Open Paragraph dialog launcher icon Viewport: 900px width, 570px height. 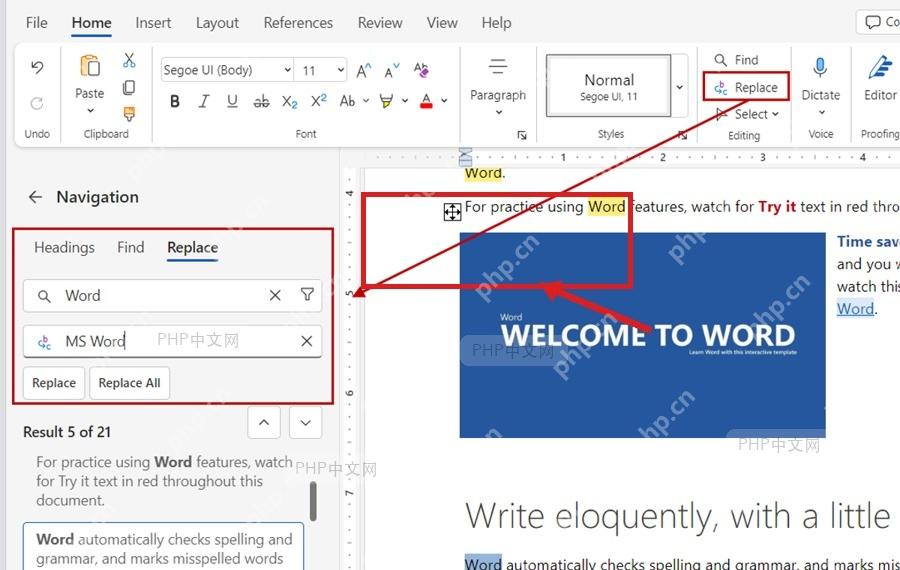pos(522,135)
